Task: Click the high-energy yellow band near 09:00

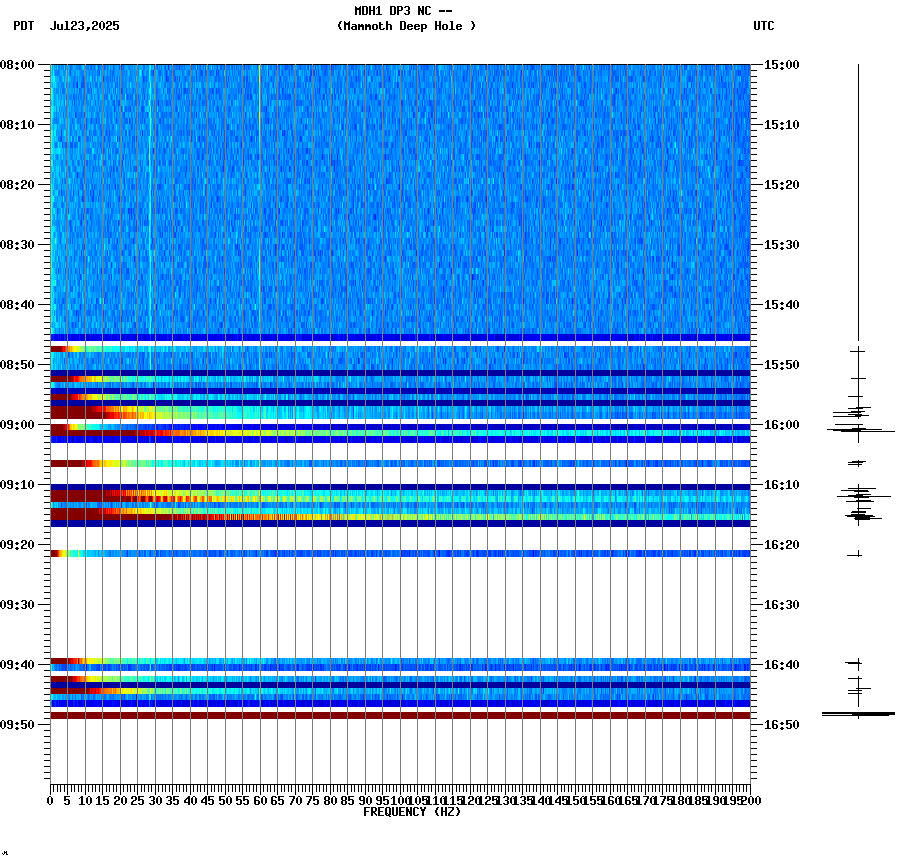Action: point(150,412)
